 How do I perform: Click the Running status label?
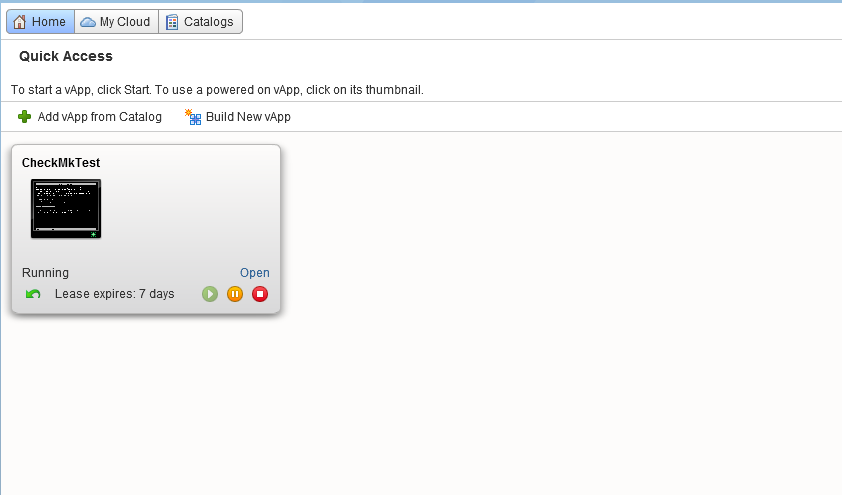pos(45,273)
